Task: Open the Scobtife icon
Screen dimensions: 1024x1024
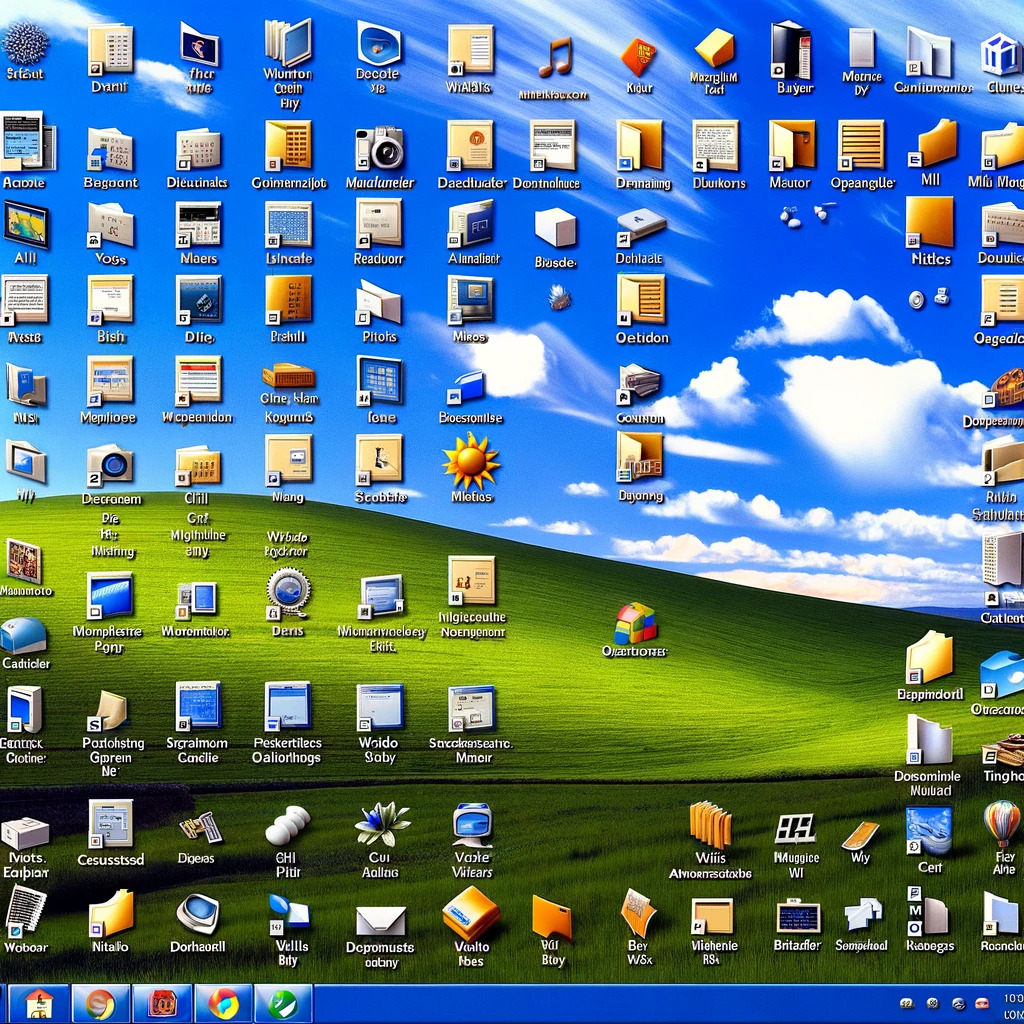Action: (379, 461)
